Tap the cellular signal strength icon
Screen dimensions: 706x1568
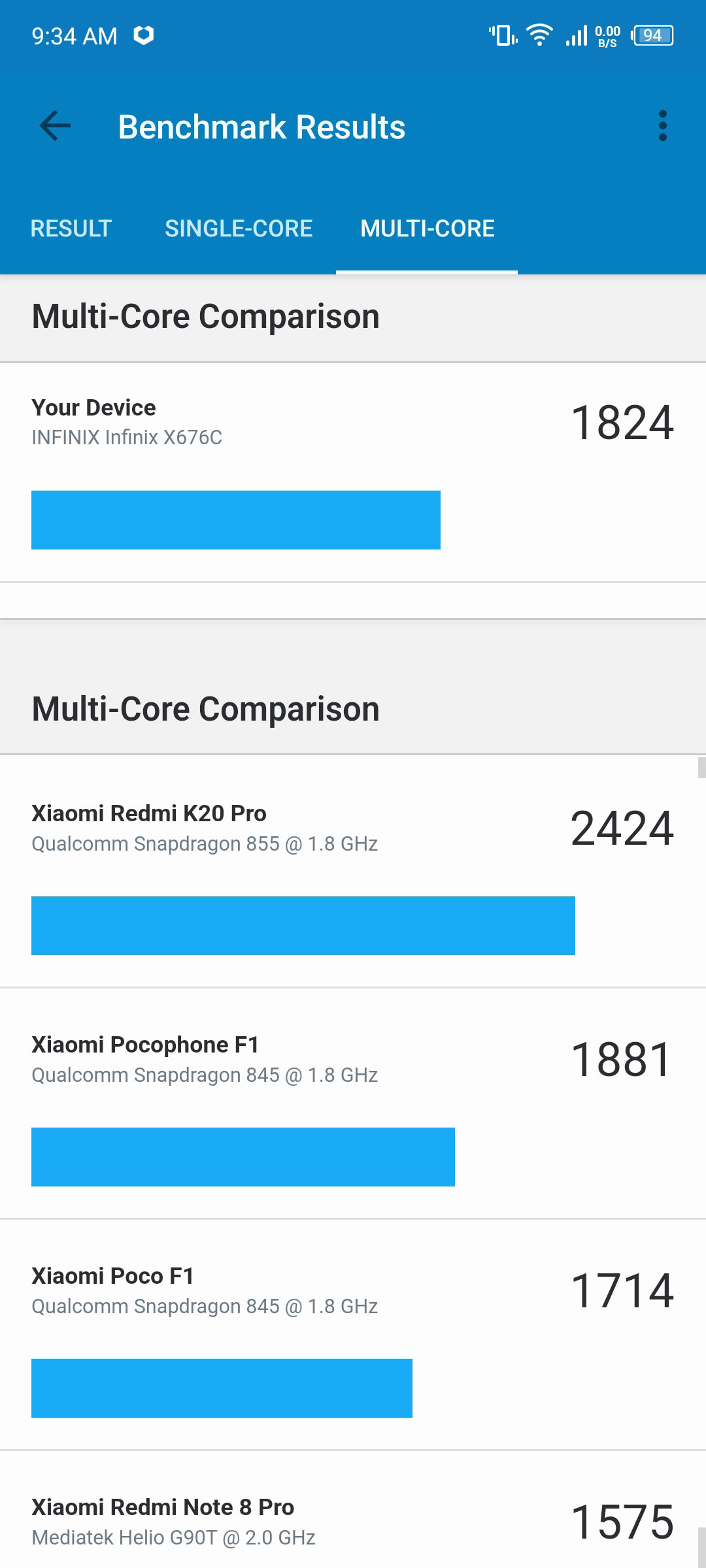click(x=577, y=35)
